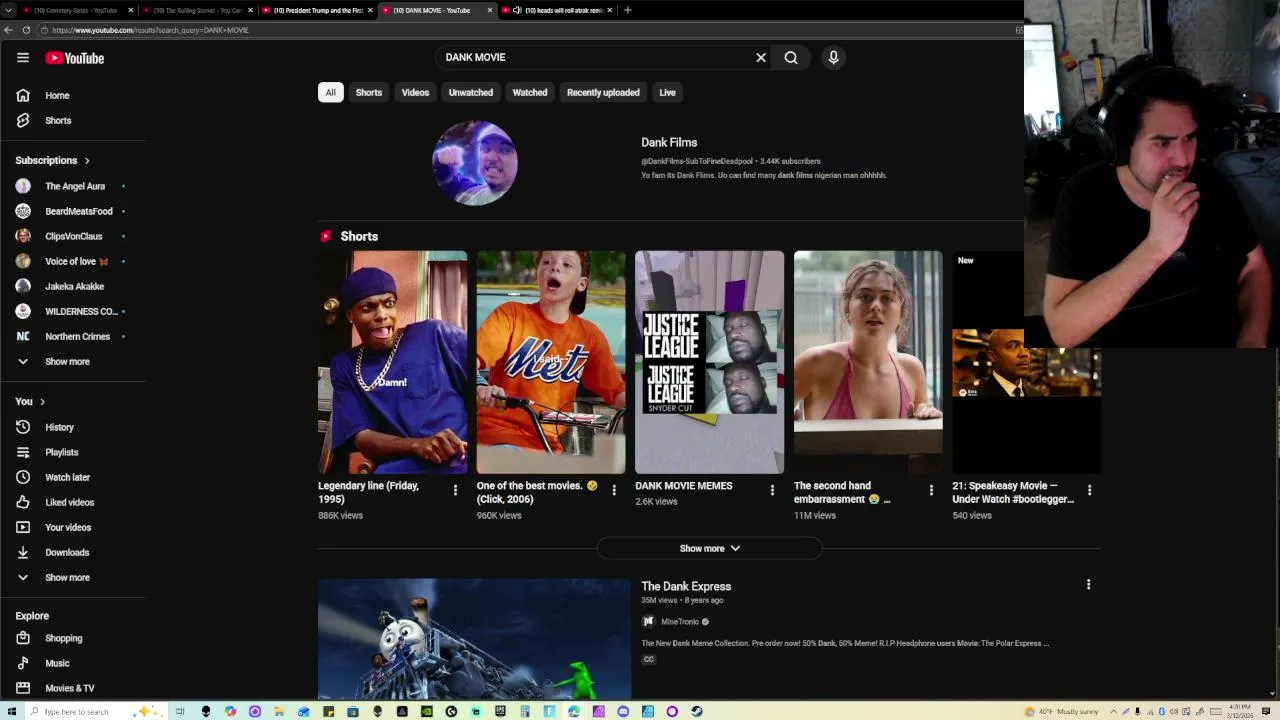Click the browser reload button
Screen dimensions: 1280x720
tap(26, 30)
